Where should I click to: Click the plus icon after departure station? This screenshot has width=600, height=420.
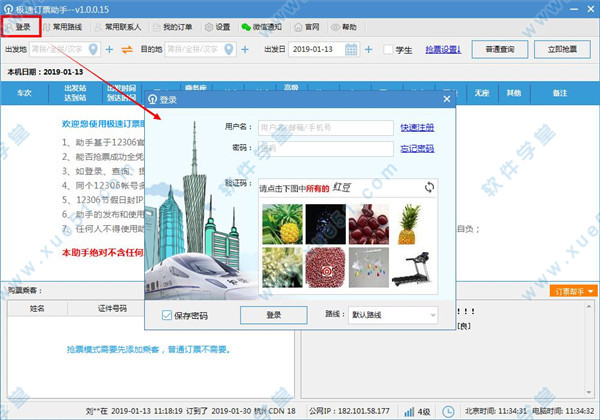[x=110, y=48]
